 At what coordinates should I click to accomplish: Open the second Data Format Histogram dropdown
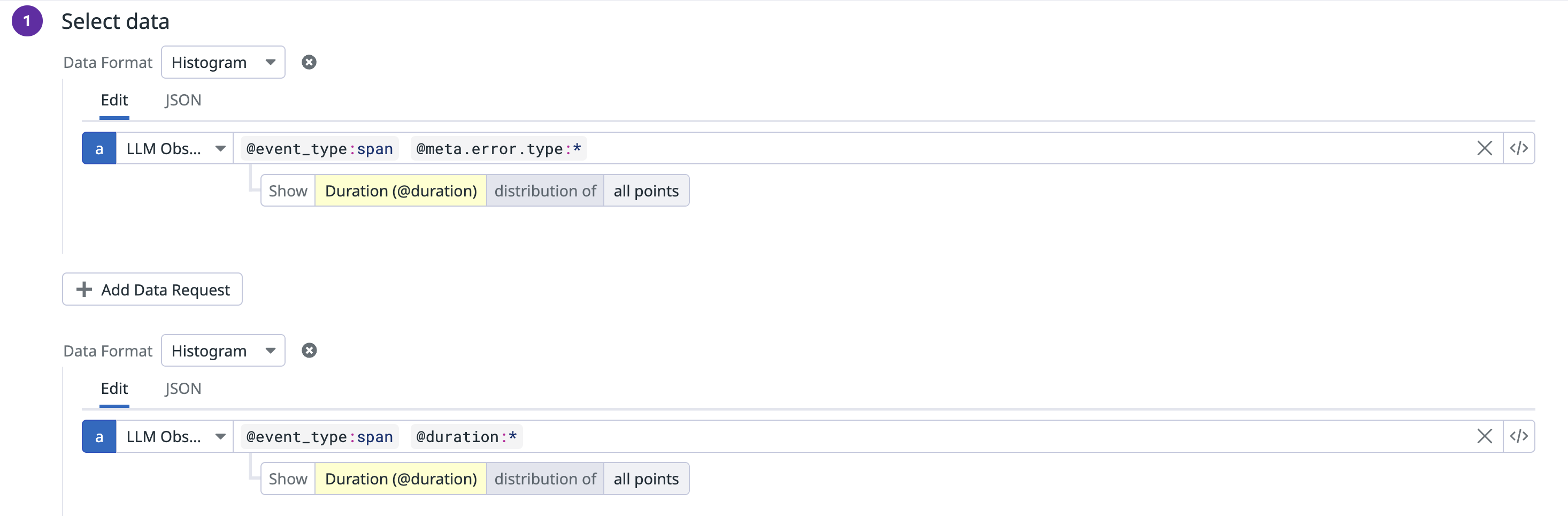(223, 350)
